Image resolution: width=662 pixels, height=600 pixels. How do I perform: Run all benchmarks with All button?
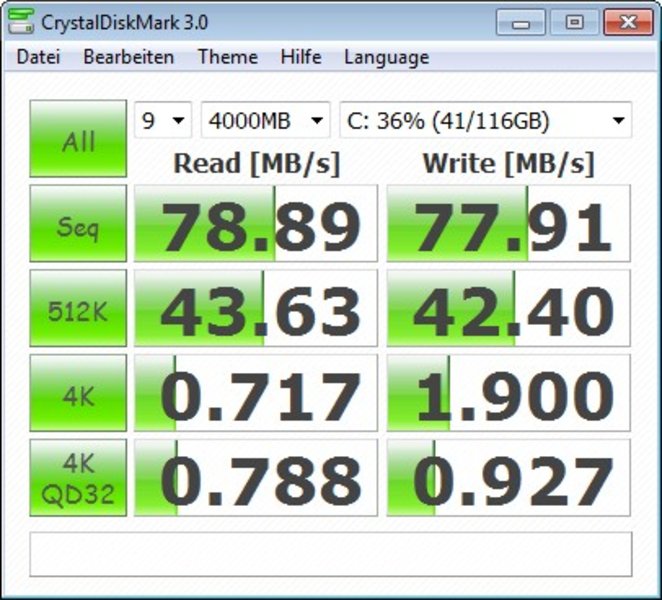point(78,138)
